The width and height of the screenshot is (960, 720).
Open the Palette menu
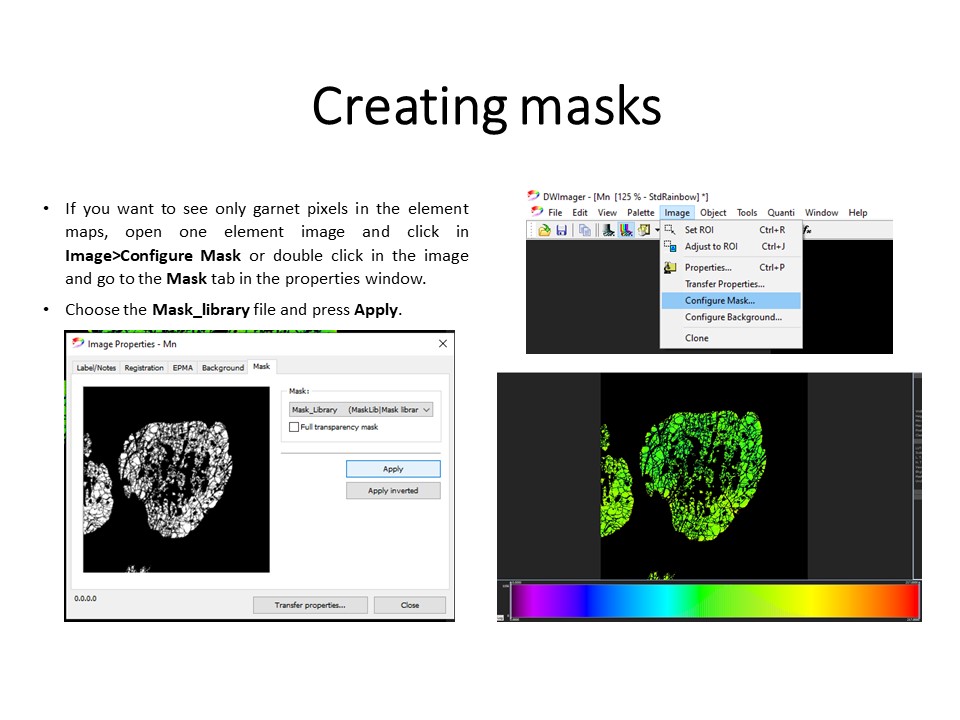[x=640, y=212]
